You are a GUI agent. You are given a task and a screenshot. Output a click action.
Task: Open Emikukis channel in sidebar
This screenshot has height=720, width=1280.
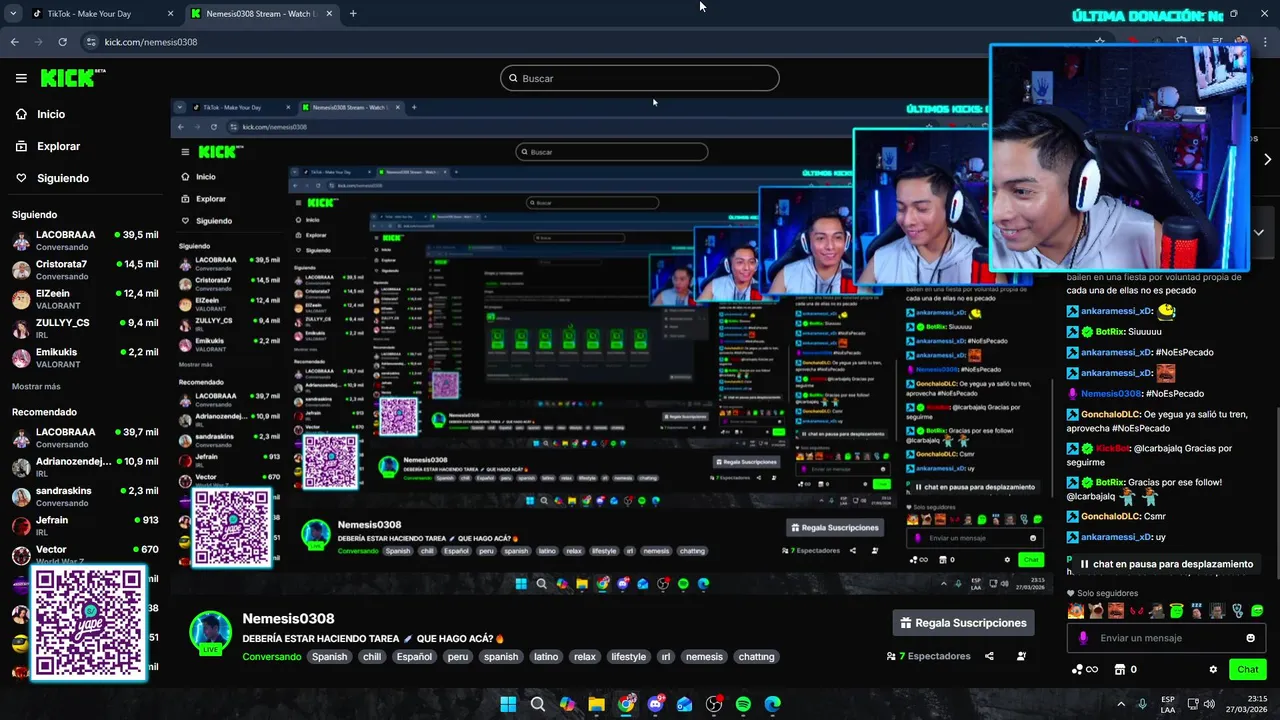[85, 357]
